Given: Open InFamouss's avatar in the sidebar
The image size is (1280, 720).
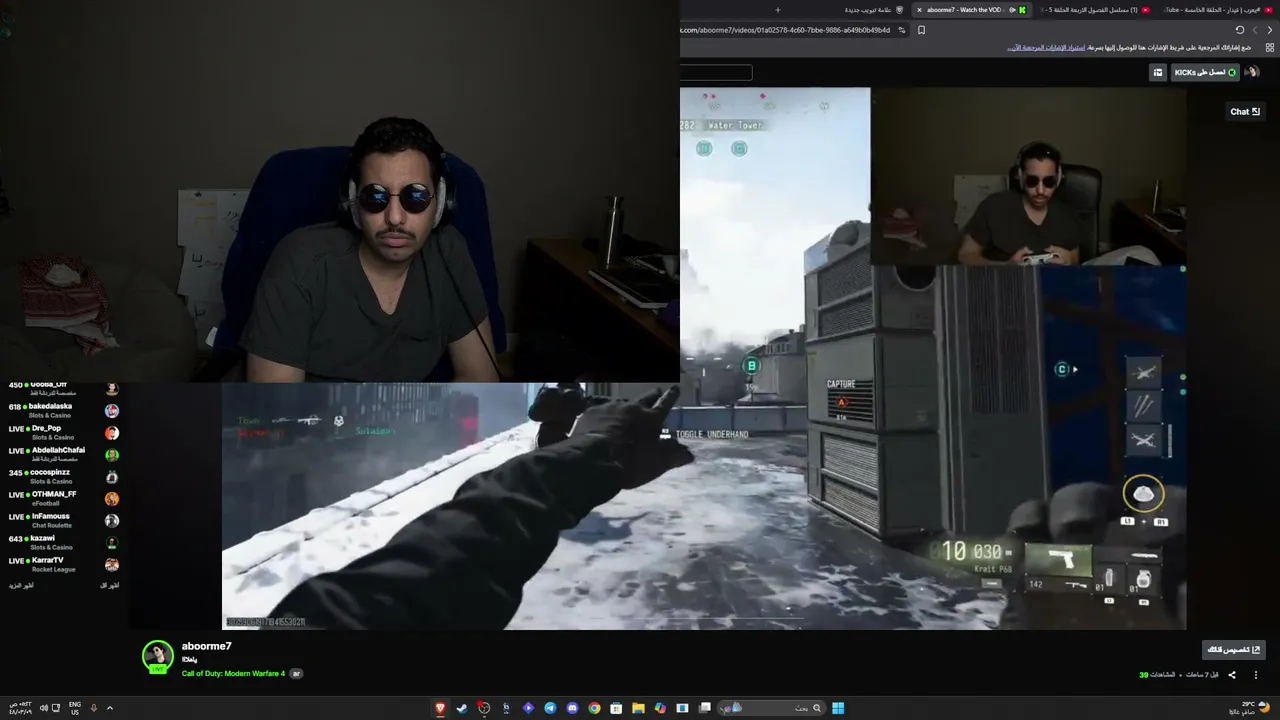Looking at the screenshot, I should [112, 521].
